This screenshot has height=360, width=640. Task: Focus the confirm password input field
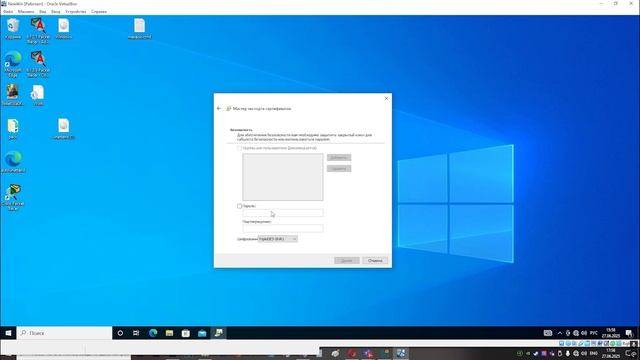[283, 228]
